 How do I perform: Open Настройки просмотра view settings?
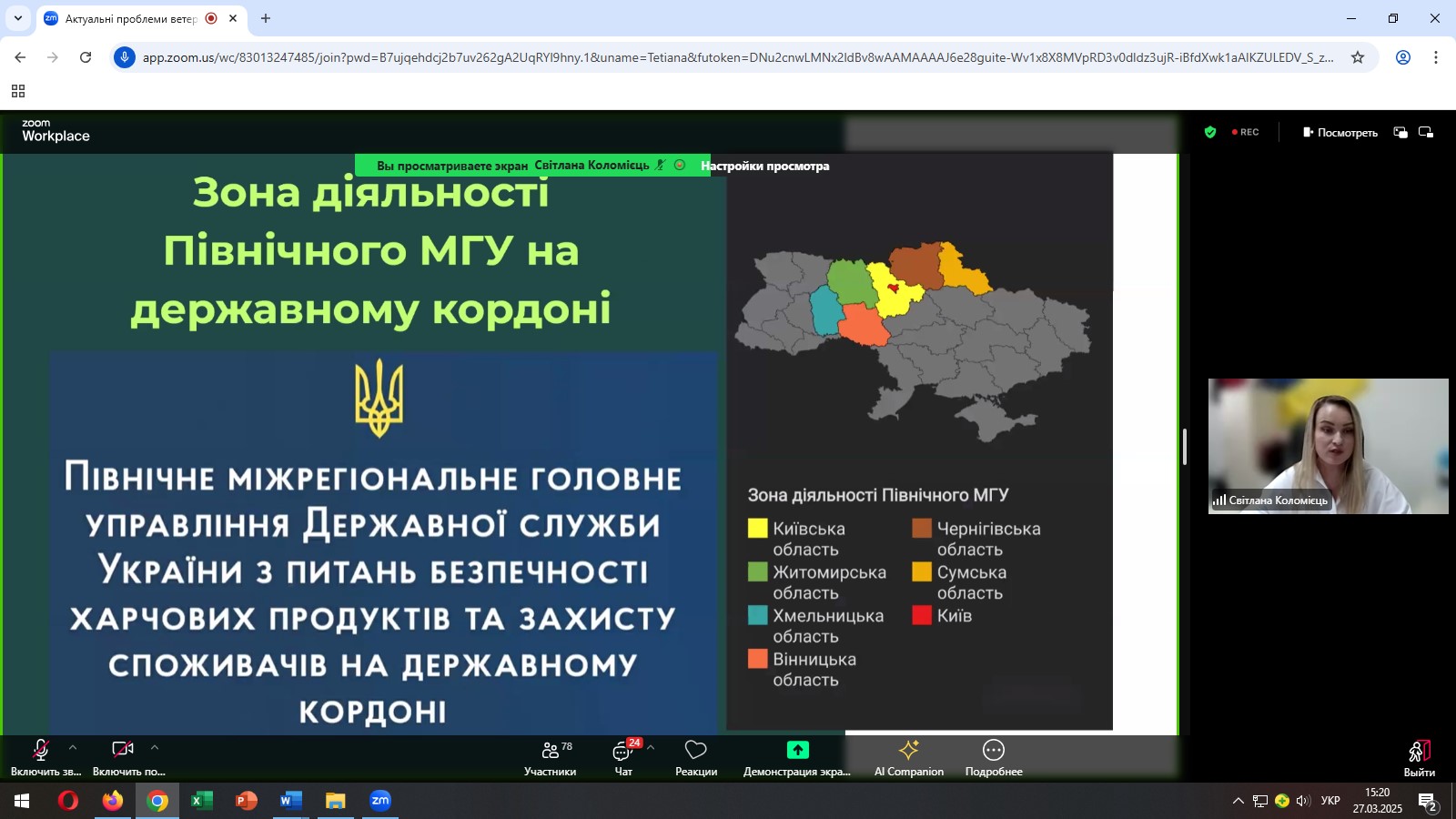click(765, 166)
